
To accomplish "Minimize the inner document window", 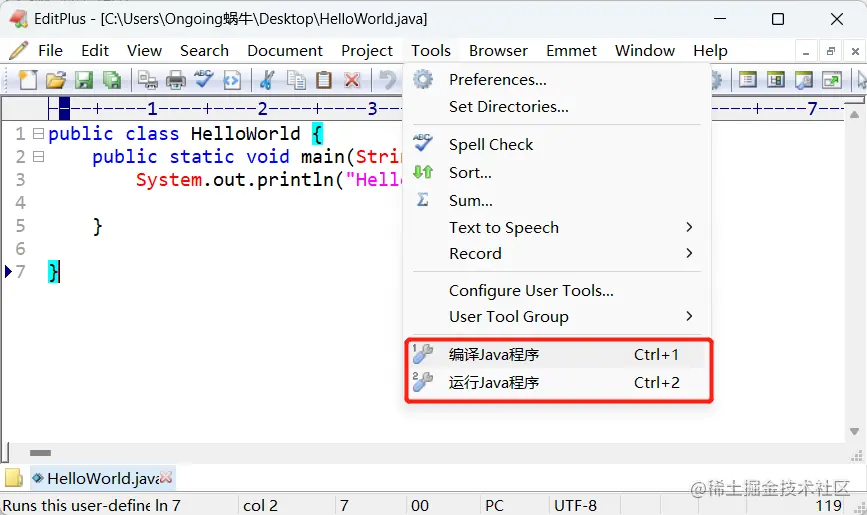I will (806, 51).
